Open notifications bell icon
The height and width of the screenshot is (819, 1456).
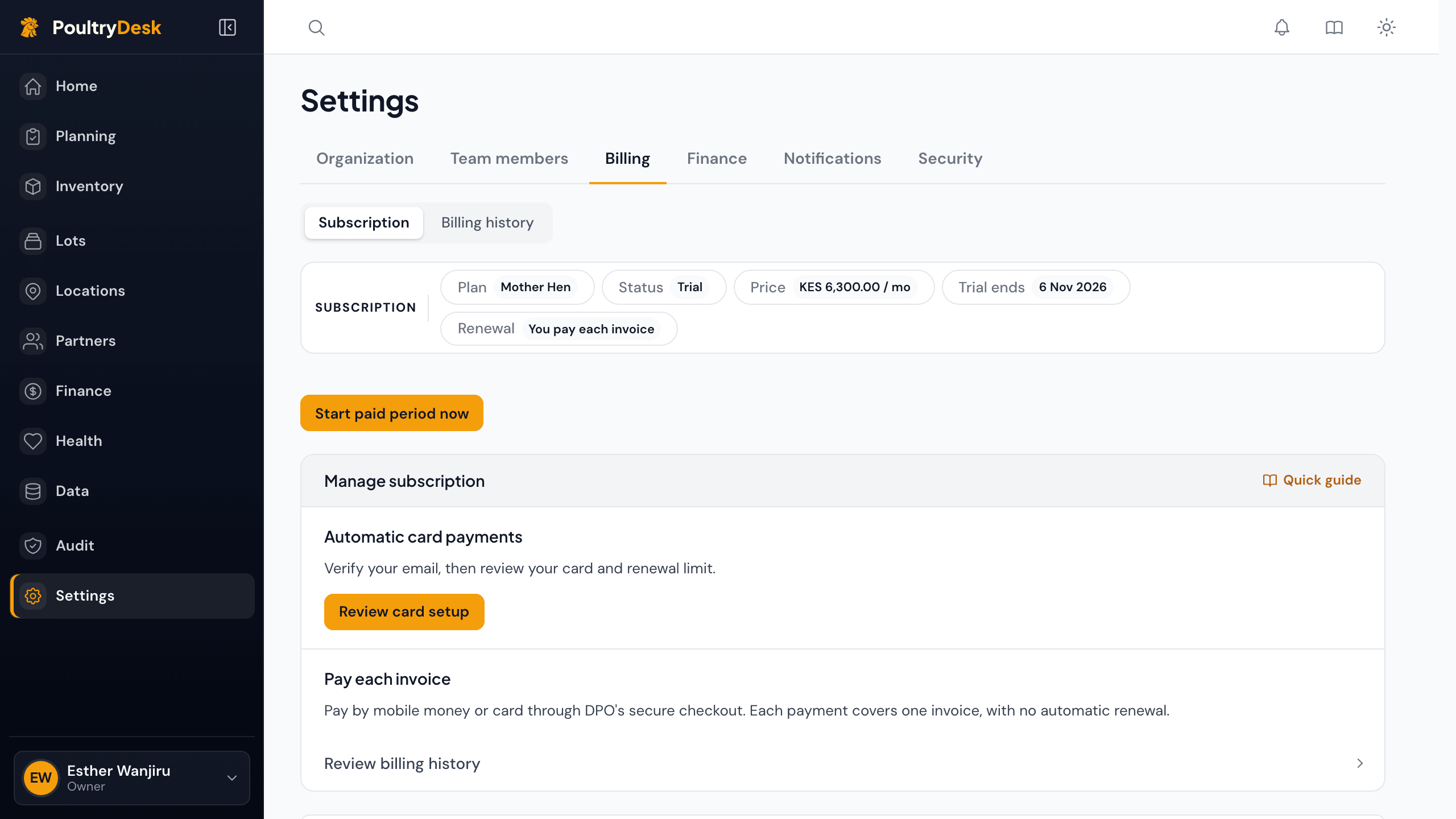coord(1281,27)
